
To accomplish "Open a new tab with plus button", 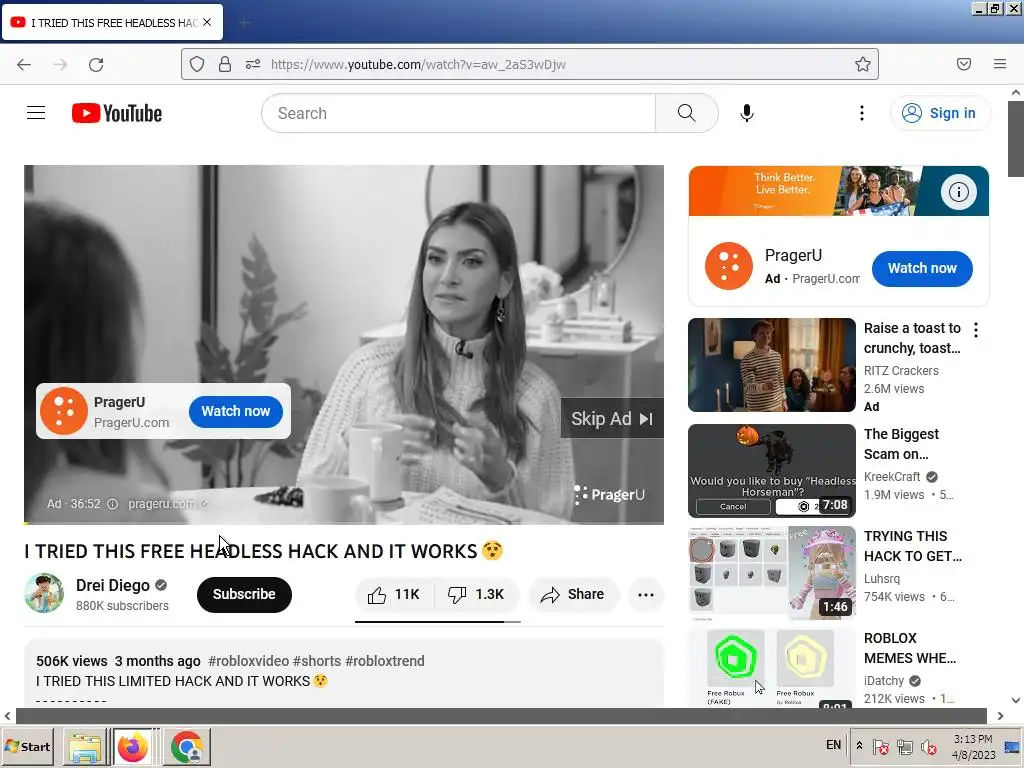I will pos(244,23).
